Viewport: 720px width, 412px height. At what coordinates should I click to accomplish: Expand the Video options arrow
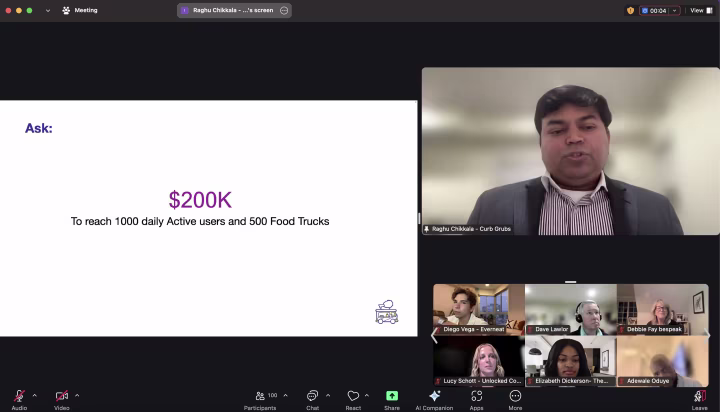[x=77, y=395]
